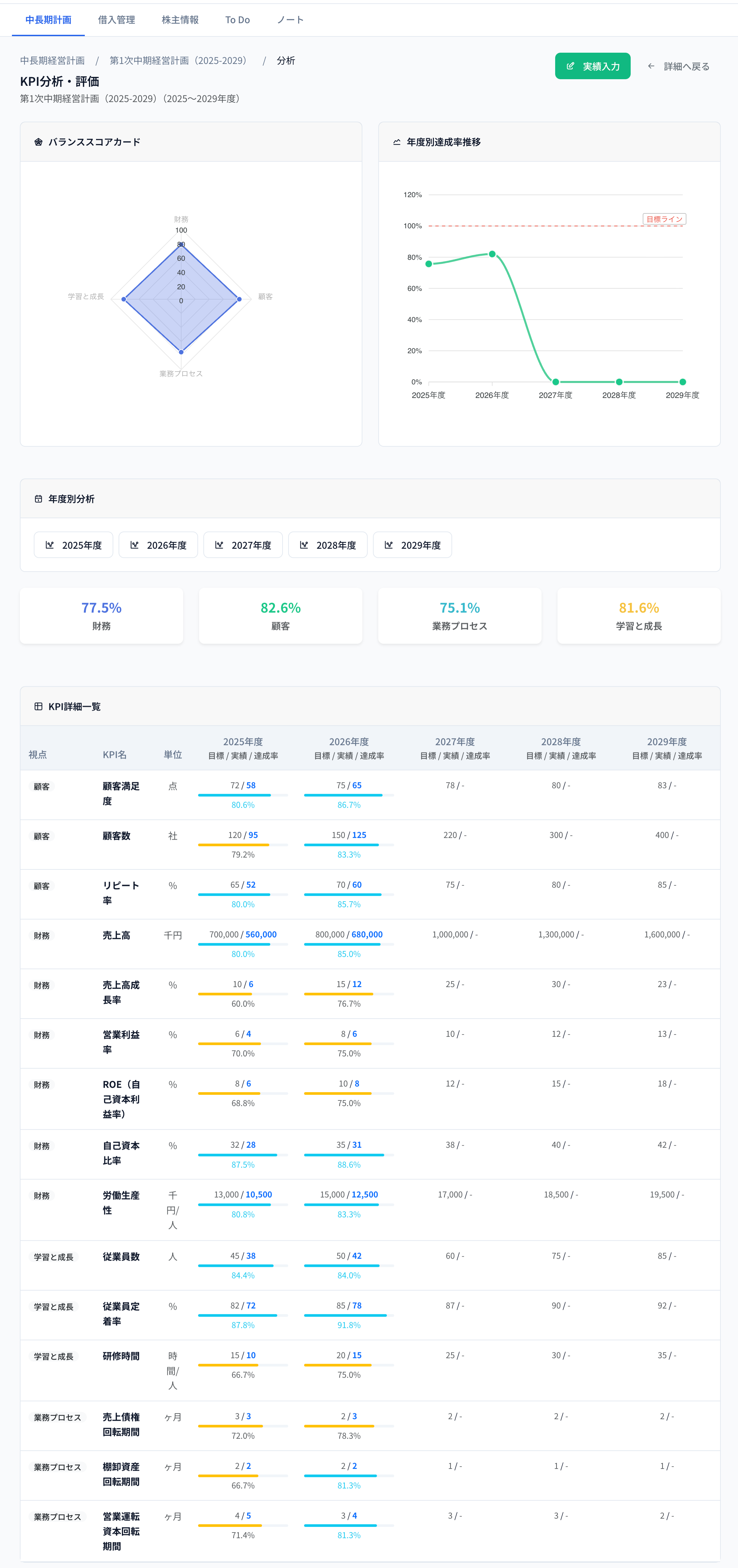This screenshot has height=1568, width=738.
Task: Open the 2028年度 yearly analysis
Action: pos(327,545)
